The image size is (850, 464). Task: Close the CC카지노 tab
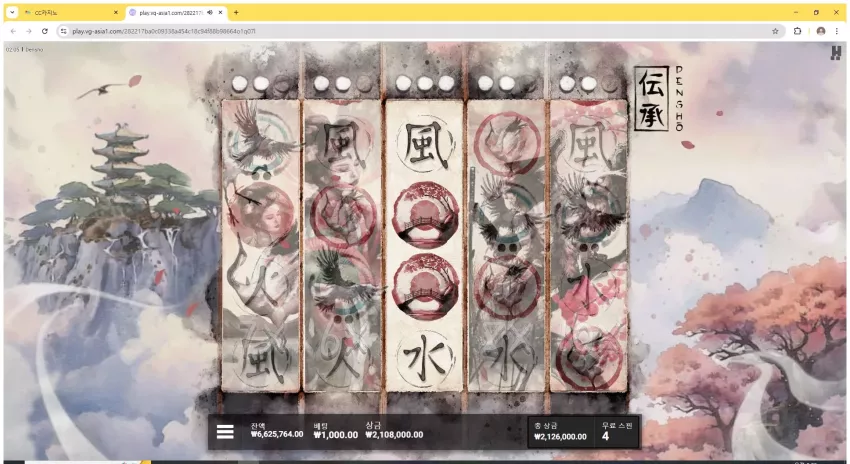coord(115,12)
